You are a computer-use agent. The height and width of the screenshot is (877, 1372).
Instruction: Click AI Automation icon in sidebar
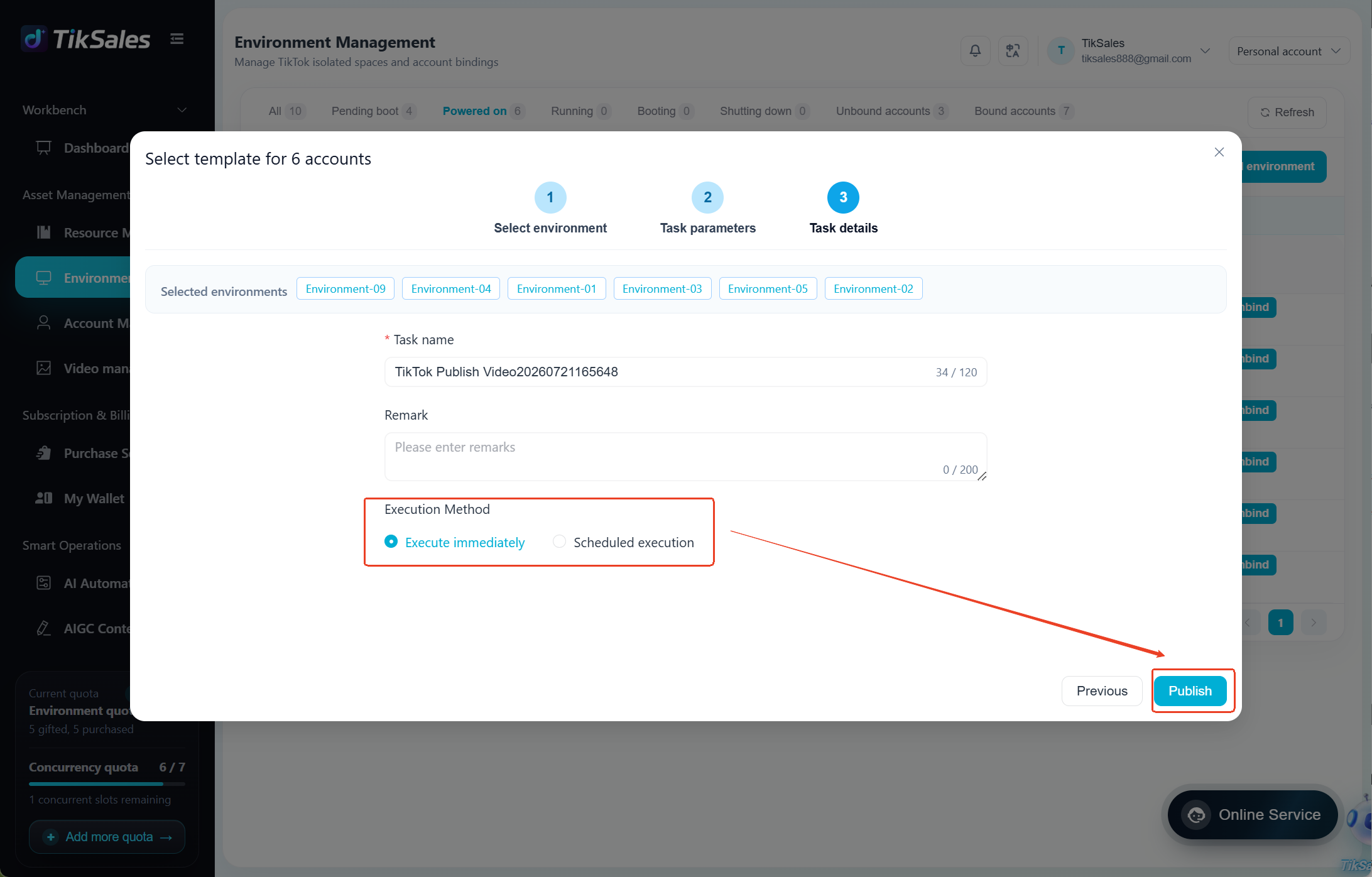point(43,583)
